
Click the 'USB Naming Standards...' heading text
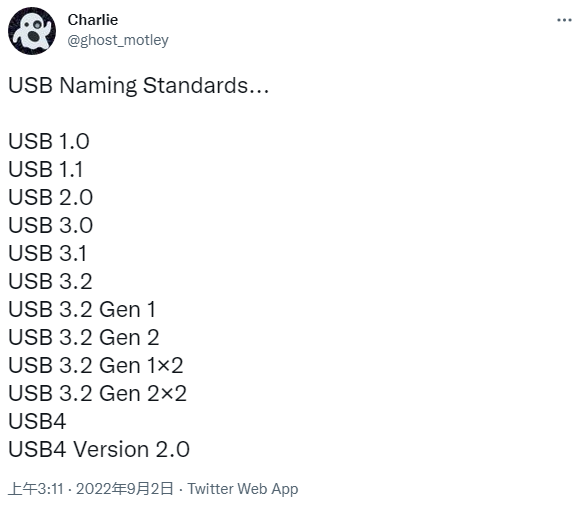click(x=139, y=86)
